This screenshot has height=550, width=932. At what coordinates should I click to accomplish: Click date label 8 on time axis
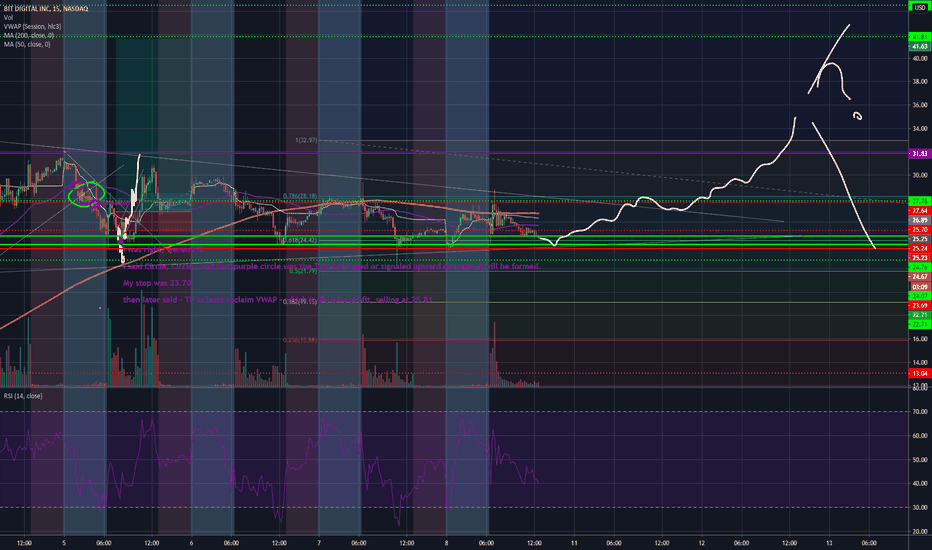pos(446,543)
